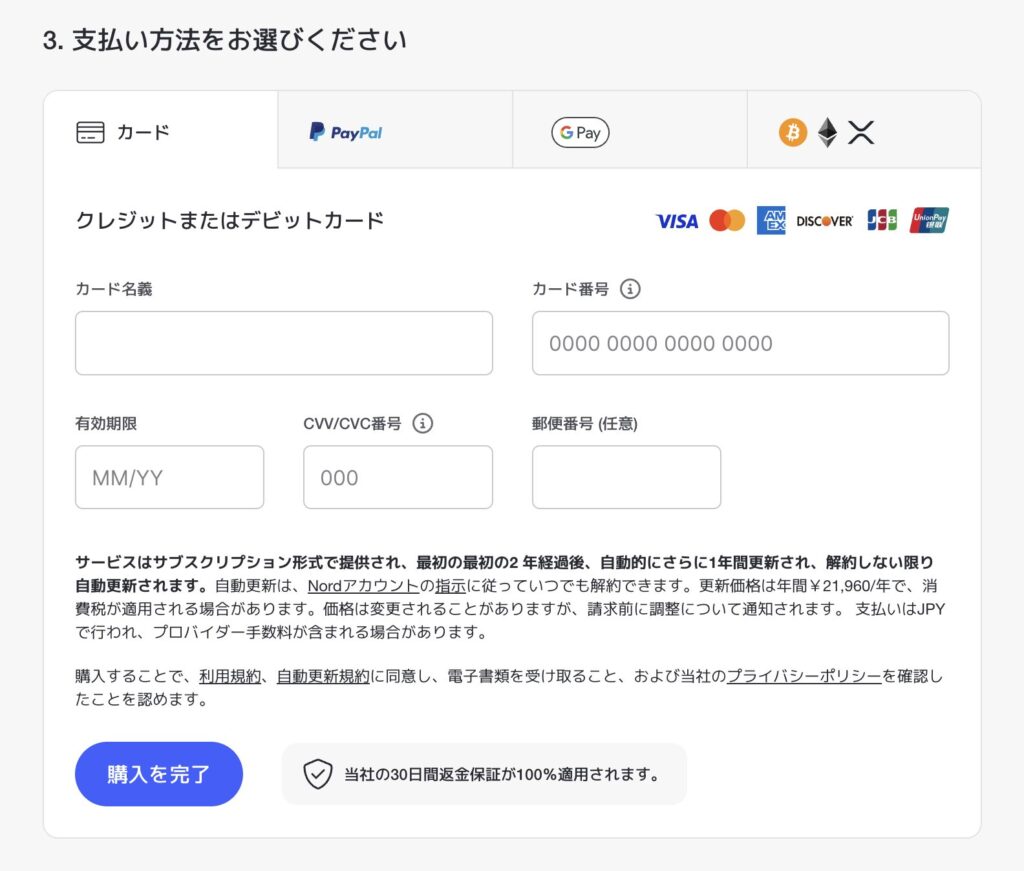
Task: Click the JCB card brand logo
Action: (881, 221)
